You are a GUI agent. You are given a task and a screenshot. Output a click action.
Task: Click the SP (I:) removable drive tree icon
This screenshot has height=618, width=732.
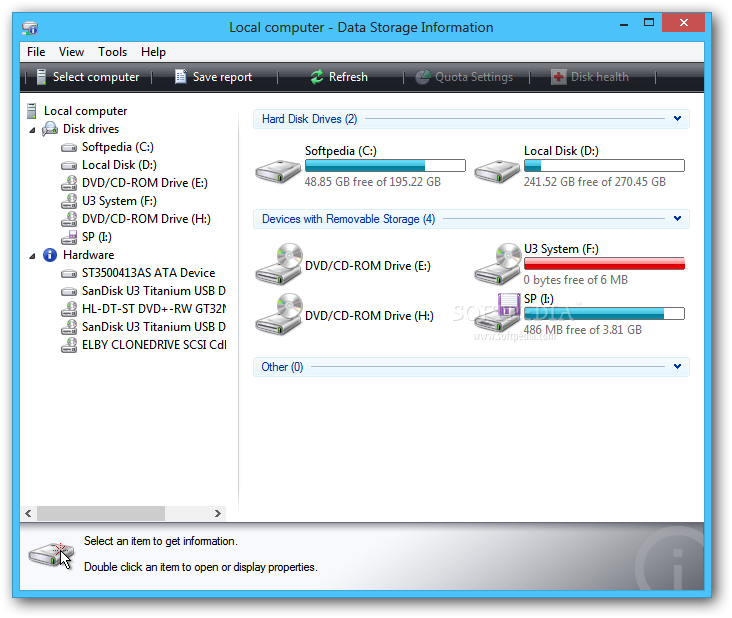(x=69, y=237)
